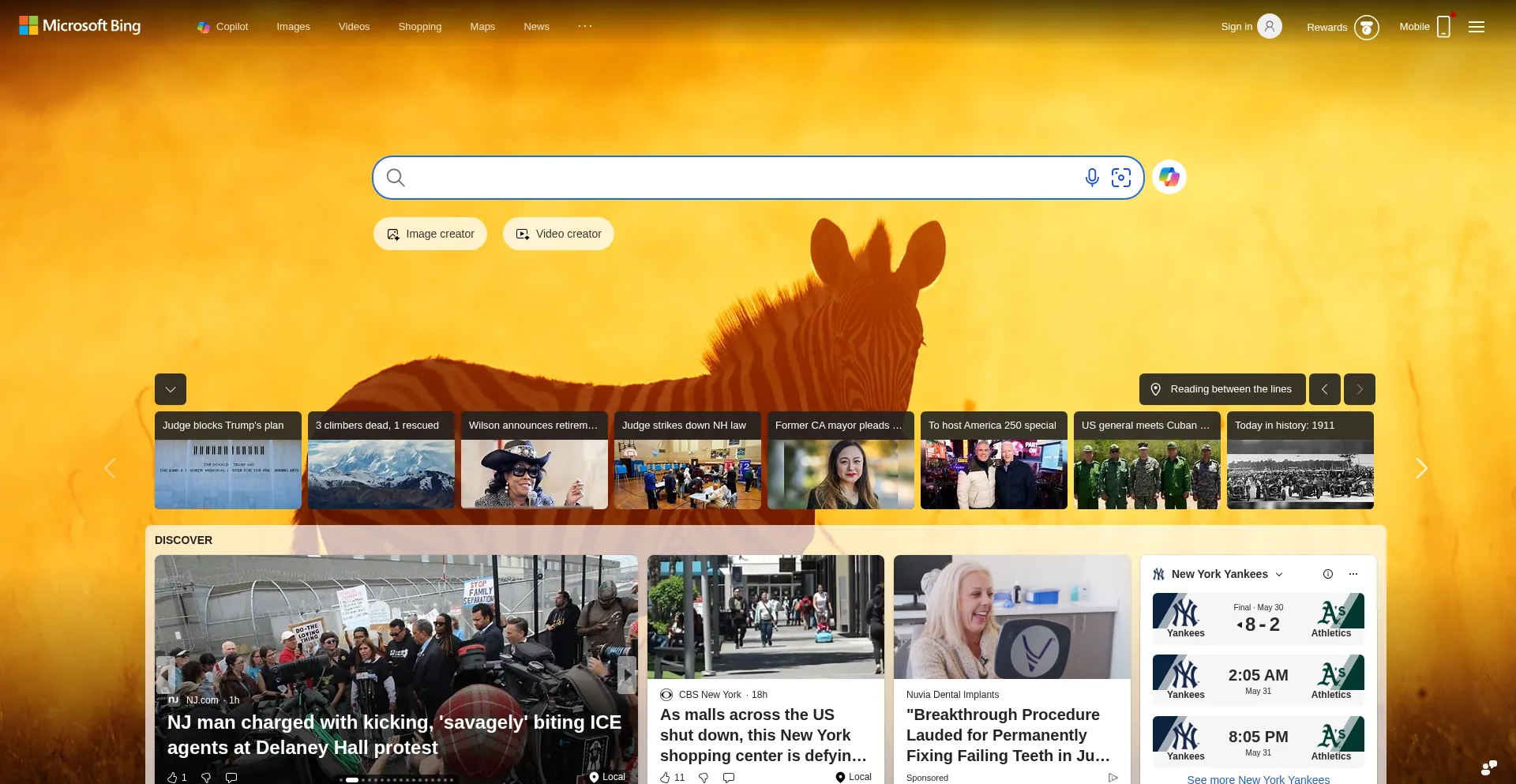Expand the New York Yankees team dropdown
This screenshot has width=1516, height=784.
point(1279,575)
